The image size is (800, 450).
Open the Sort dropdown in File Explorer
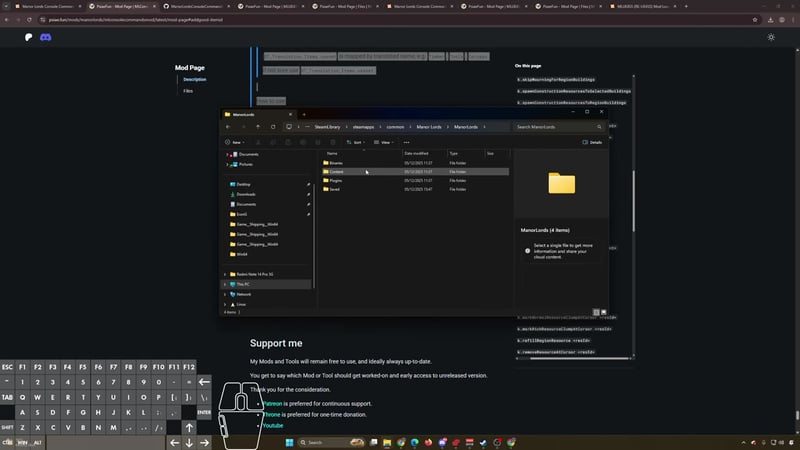[x=356, y=142]
